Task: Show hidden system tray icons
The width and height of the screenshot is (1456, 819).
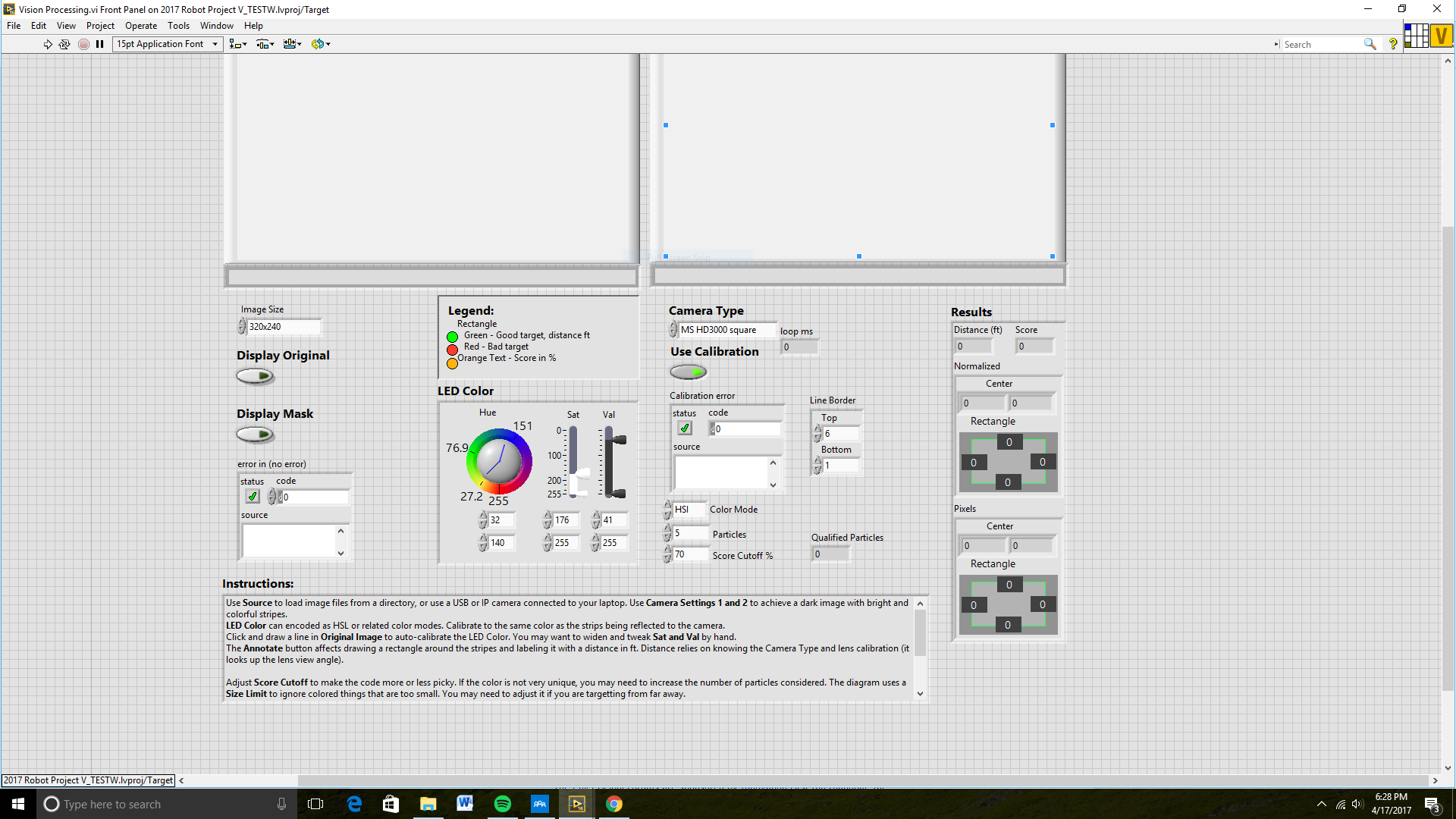Action: coord(1322,804)
